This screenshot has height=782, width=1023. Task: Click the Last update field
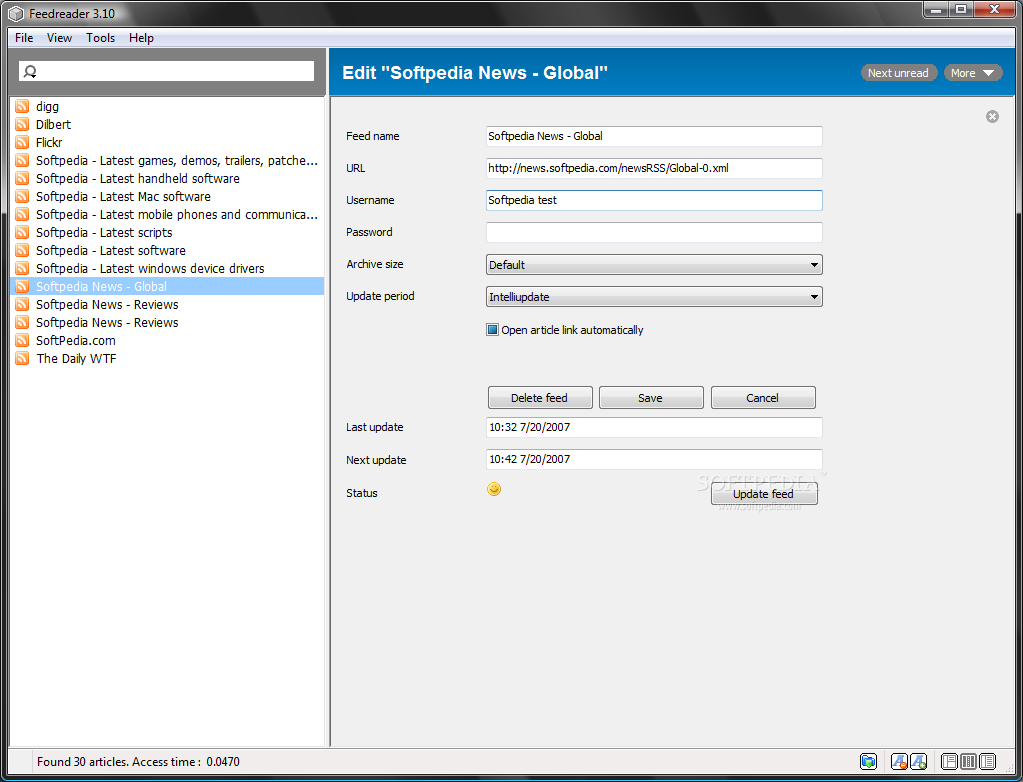(654, 427)
